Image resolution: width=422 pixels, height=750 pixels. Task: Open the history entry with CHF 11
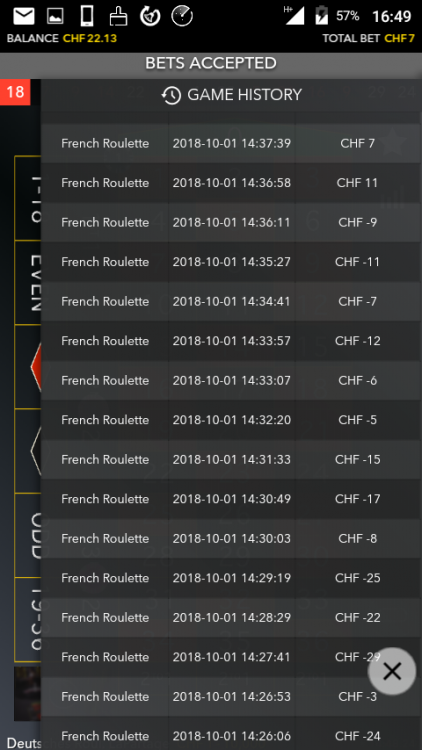(231, 183)
